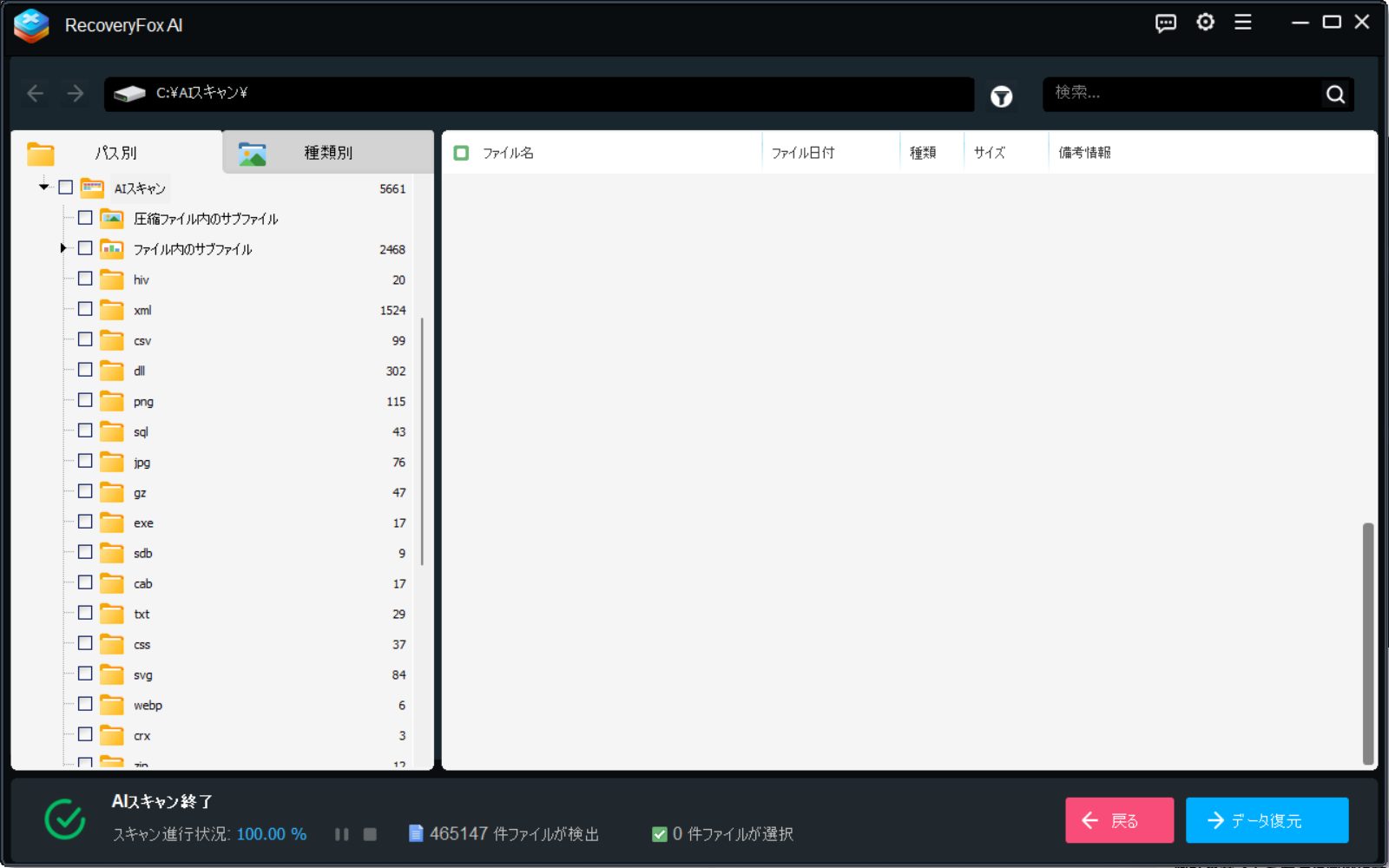The width and height of the screenshot is (1389, 868).
Task: Open the feedback chat icon
Action: (1165, 23)
